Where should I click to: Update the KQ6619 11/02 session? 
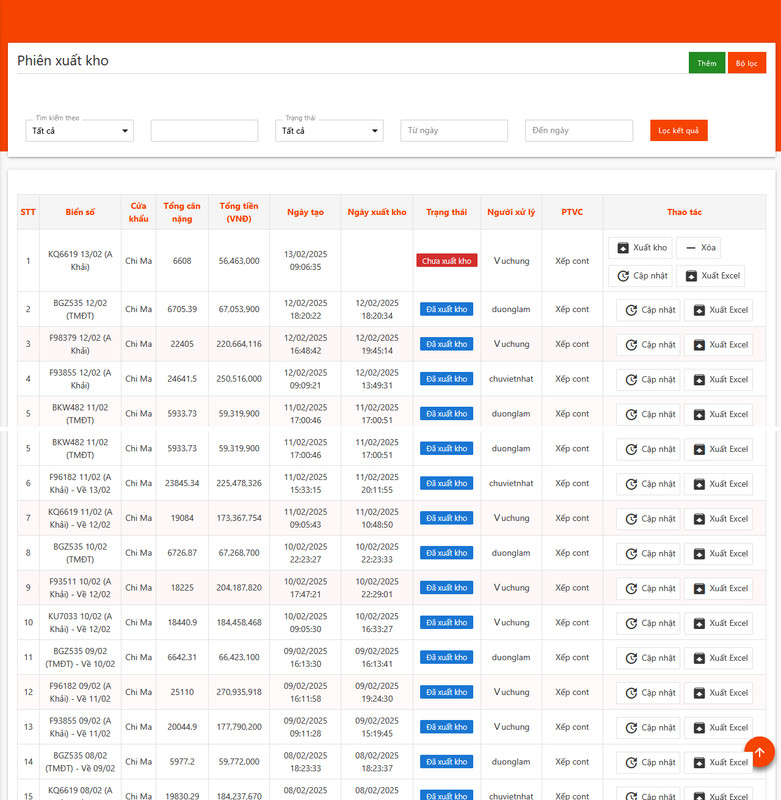[x=648, y=519]
